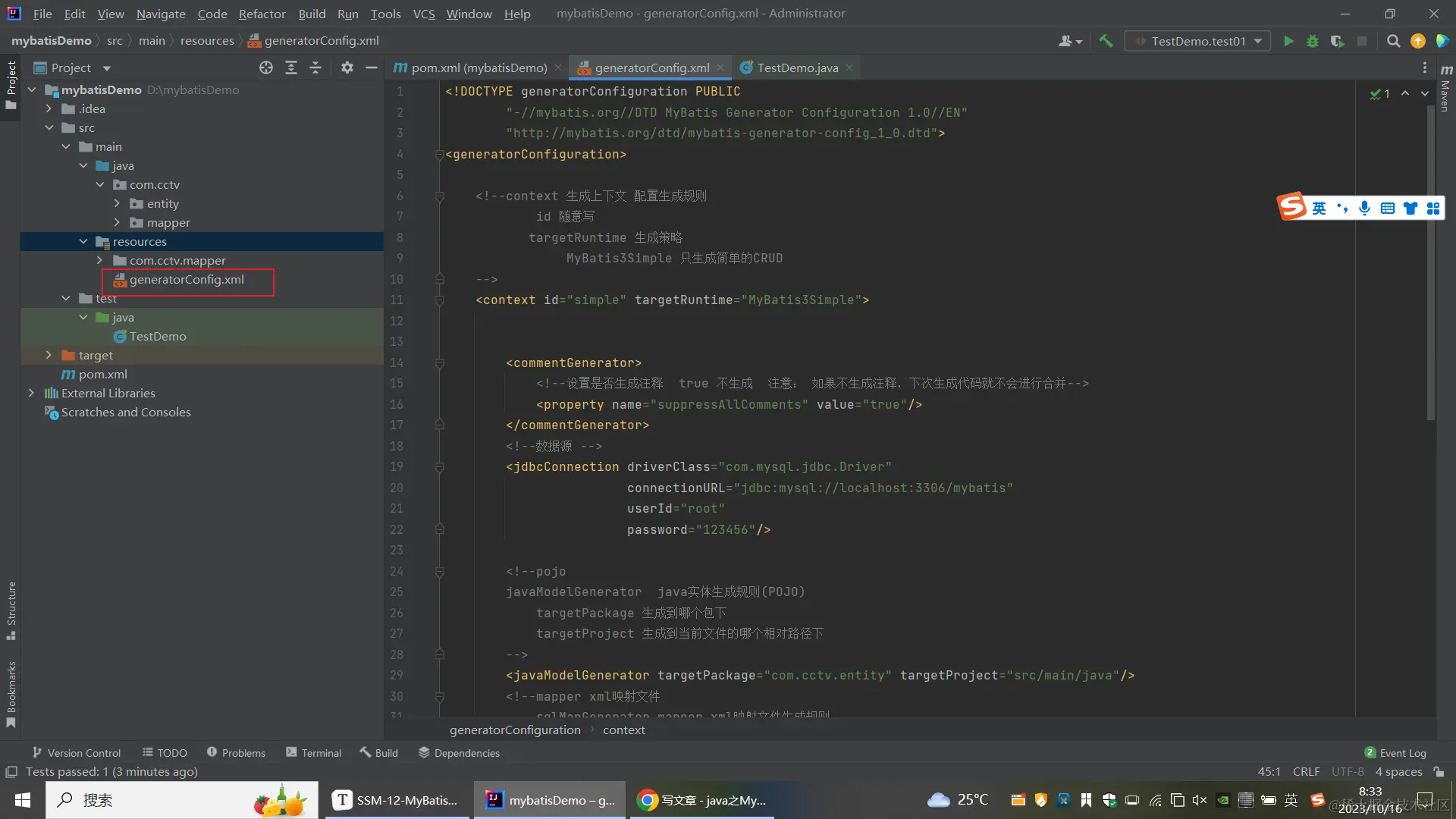Run with coverage icon
The height and width of the screenshot is (819, 1456).
[x=1337, y=41]
